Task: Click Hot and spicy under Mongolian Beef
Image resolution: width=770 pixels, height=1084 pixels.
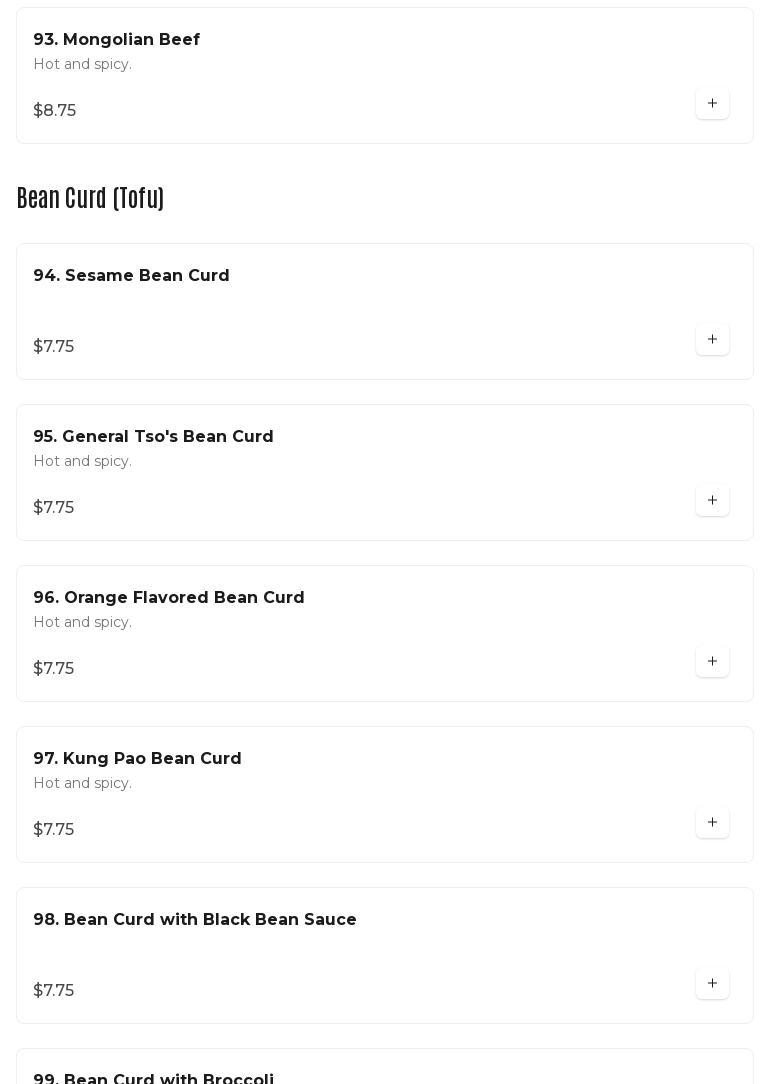Action: pyautogui.click(x=82, y=64)
